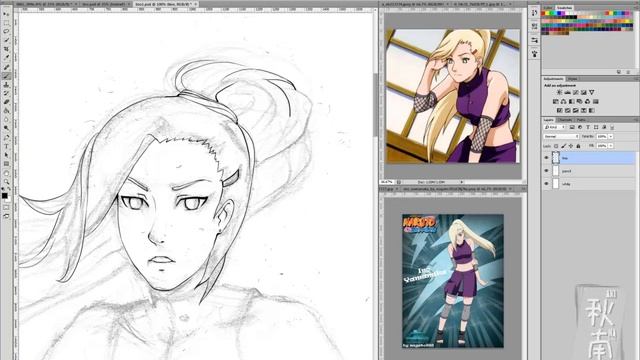Add a Vibrance adjustment (triangle icon)
The width and height of the screenshot is (640, 360).
click(592, 92)
